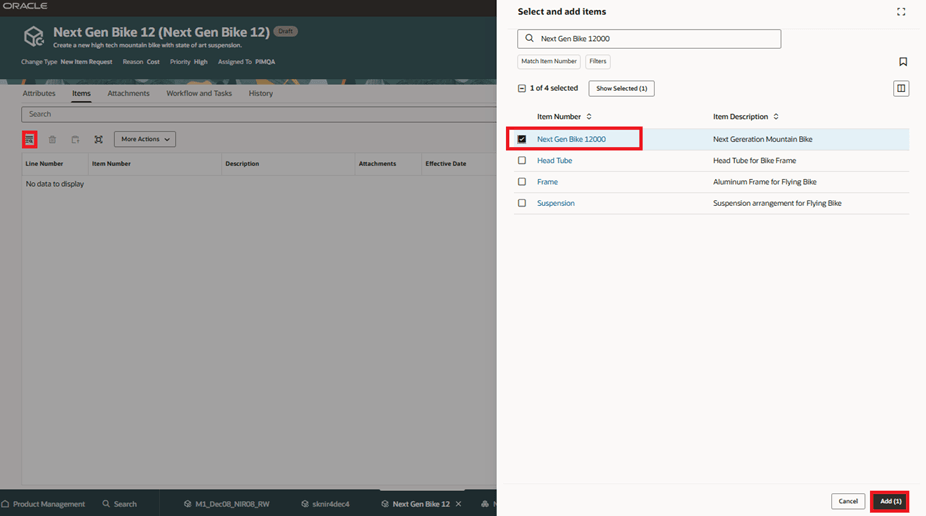926x516 pixels.
Task: Open the column settings icon
Action: click(x=901, y=89)
